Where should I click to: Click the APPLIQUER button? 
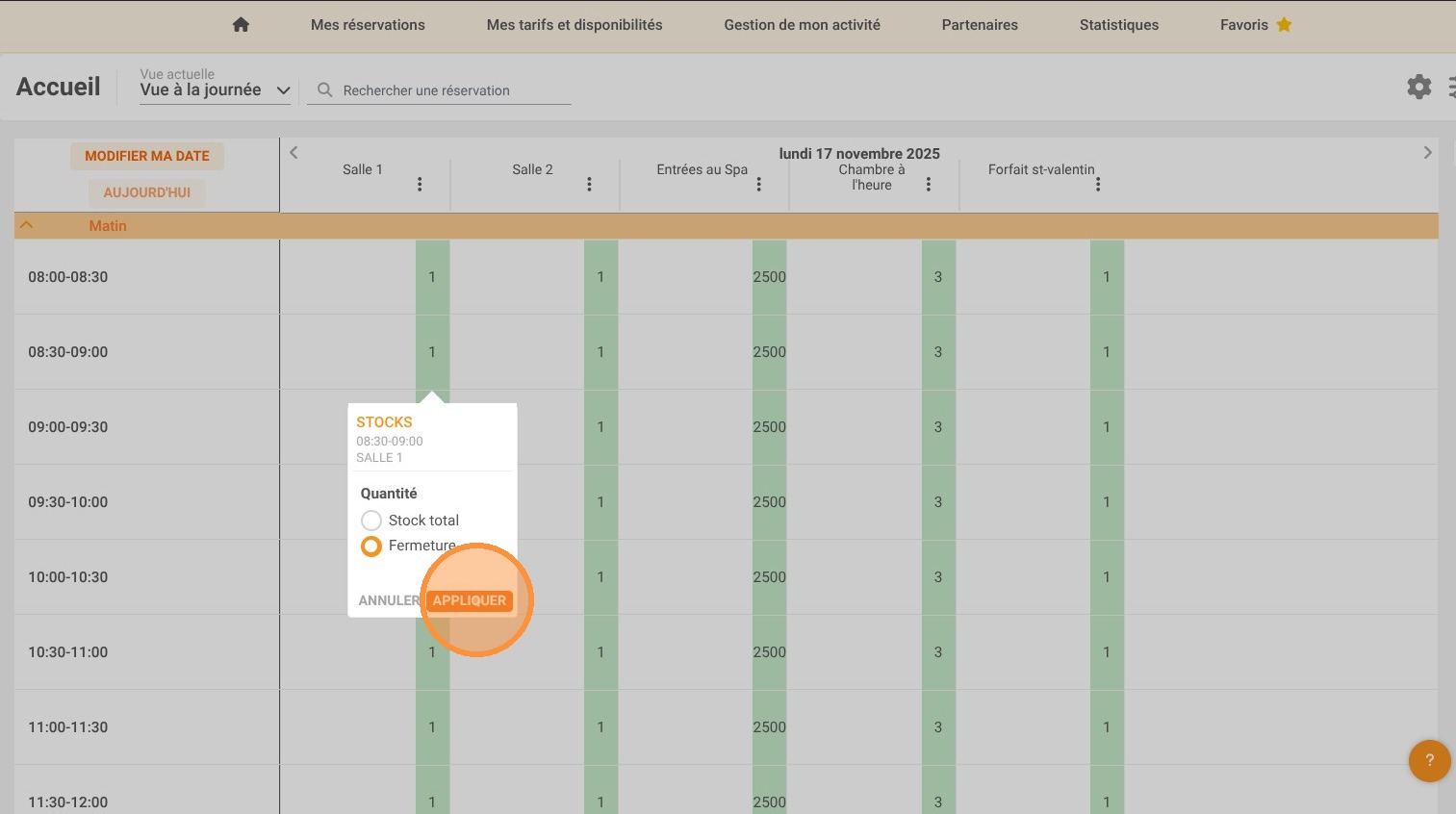[x=470, y=600]
